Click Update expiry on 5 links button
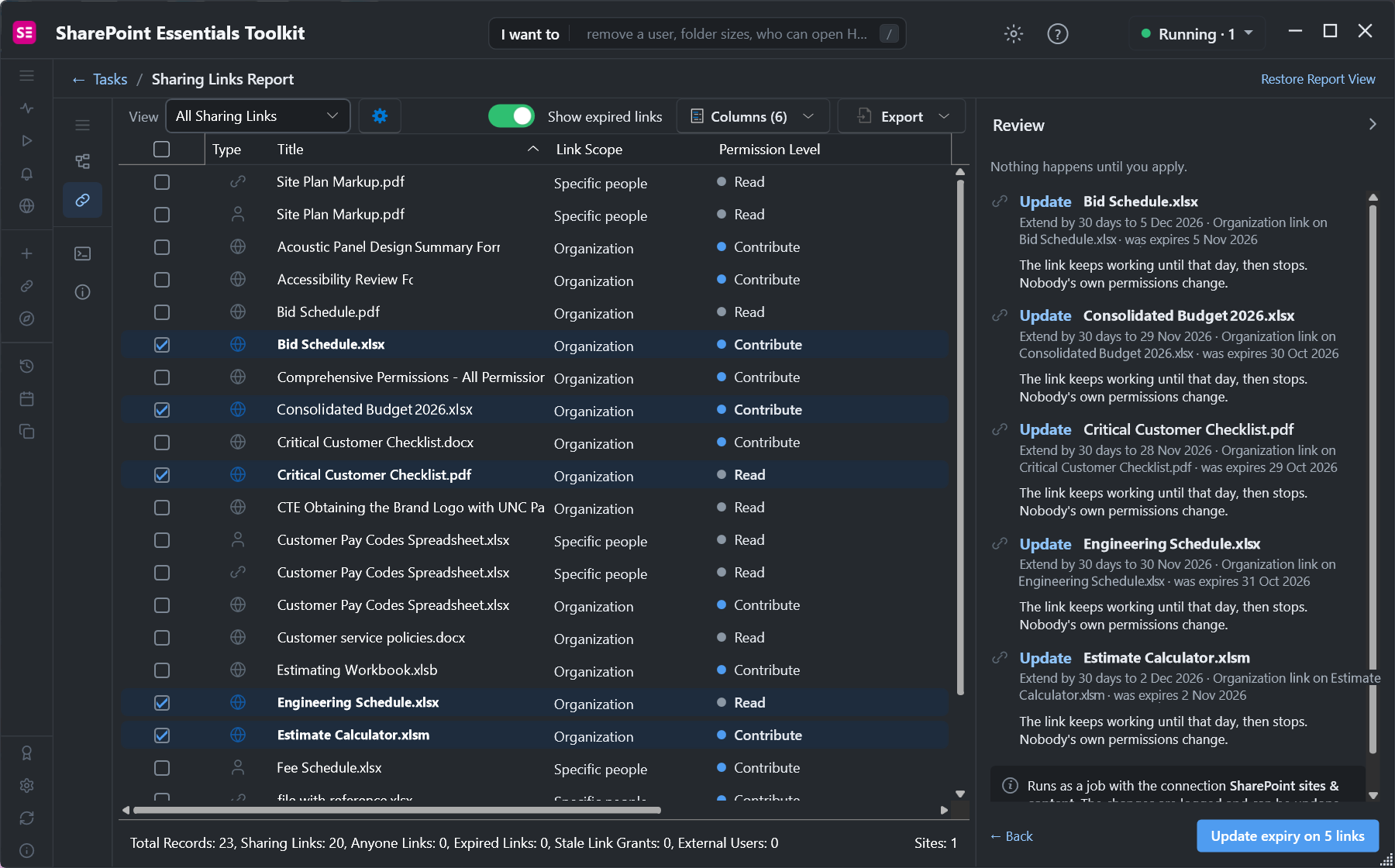The height and width of the screenshot is (868, 1395). click(x=1287, y=835)
